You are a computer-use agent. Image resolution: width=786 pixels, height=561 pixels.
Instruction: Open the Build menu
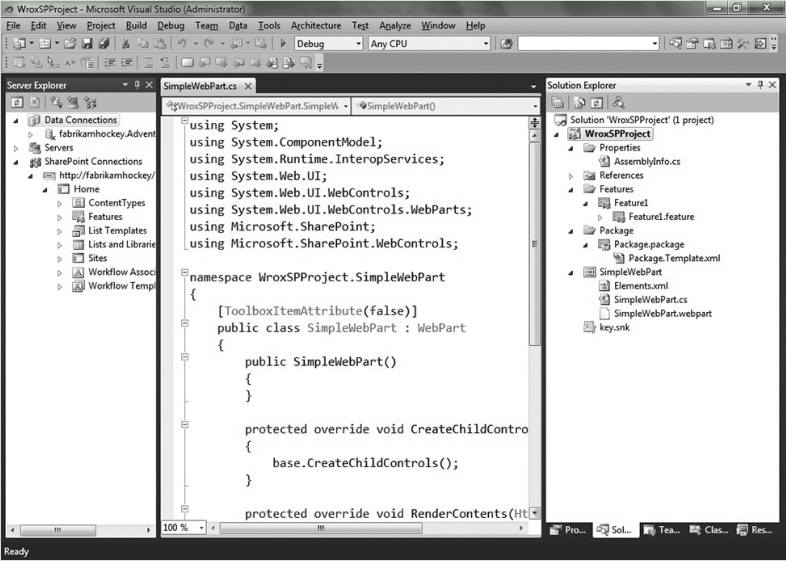[136, 26]
